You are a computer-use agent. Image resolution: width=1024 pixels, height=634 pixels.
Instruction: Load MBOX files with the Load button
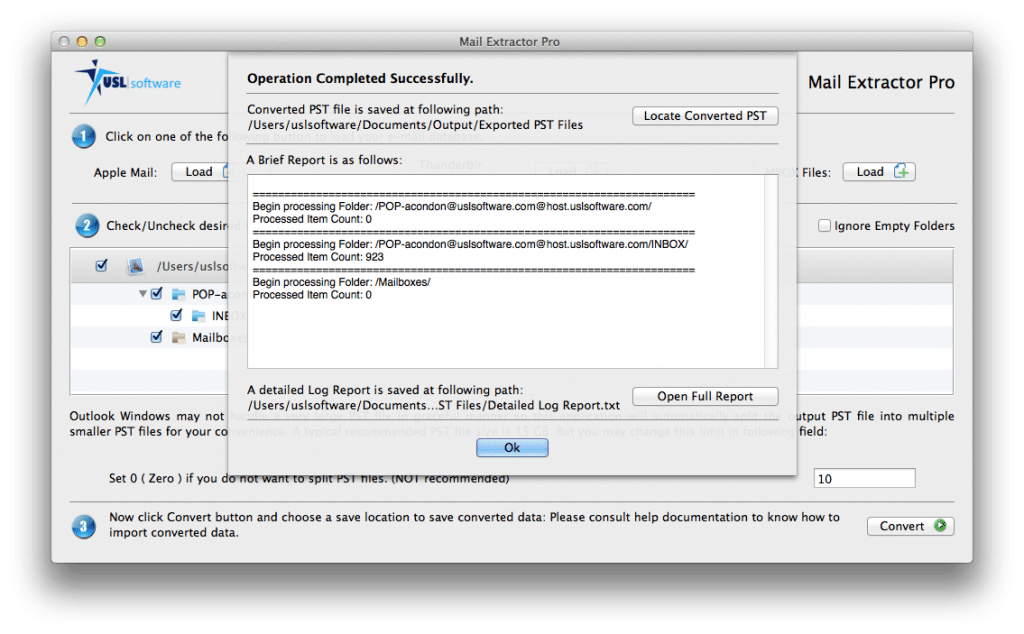[x=878, y=172]
